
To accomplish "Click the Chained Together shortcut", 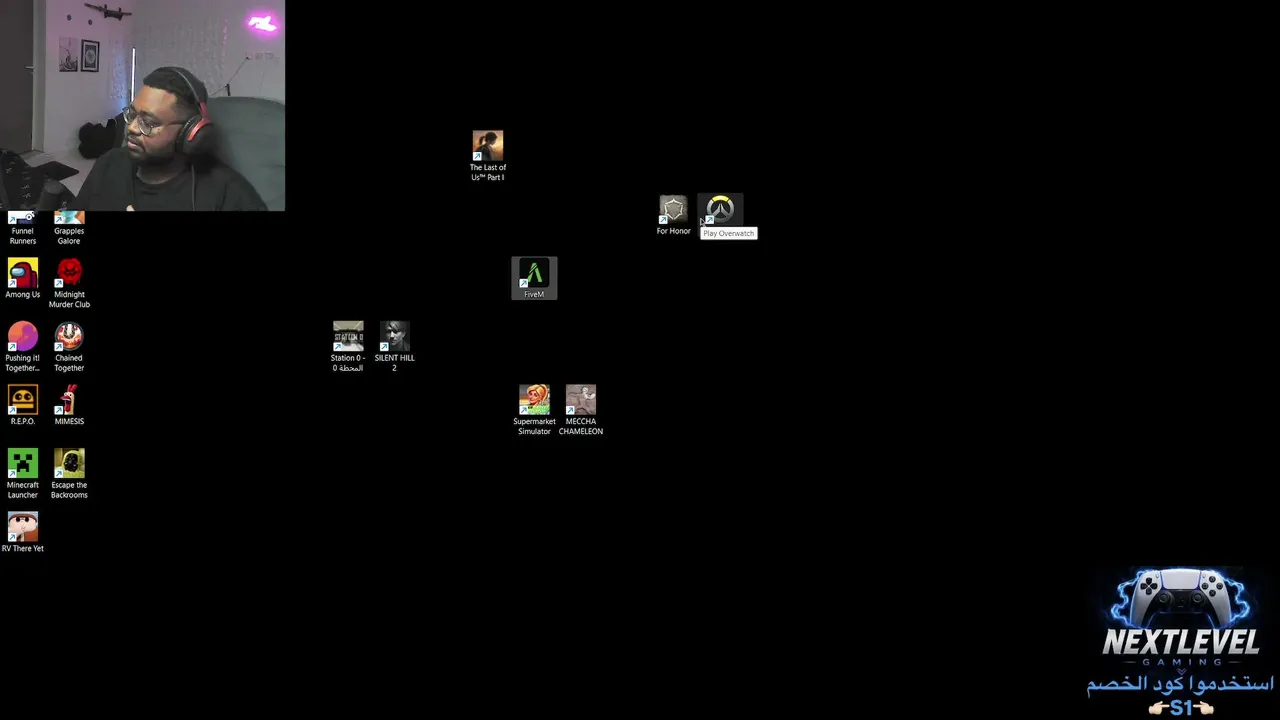I will coord(69,347).
